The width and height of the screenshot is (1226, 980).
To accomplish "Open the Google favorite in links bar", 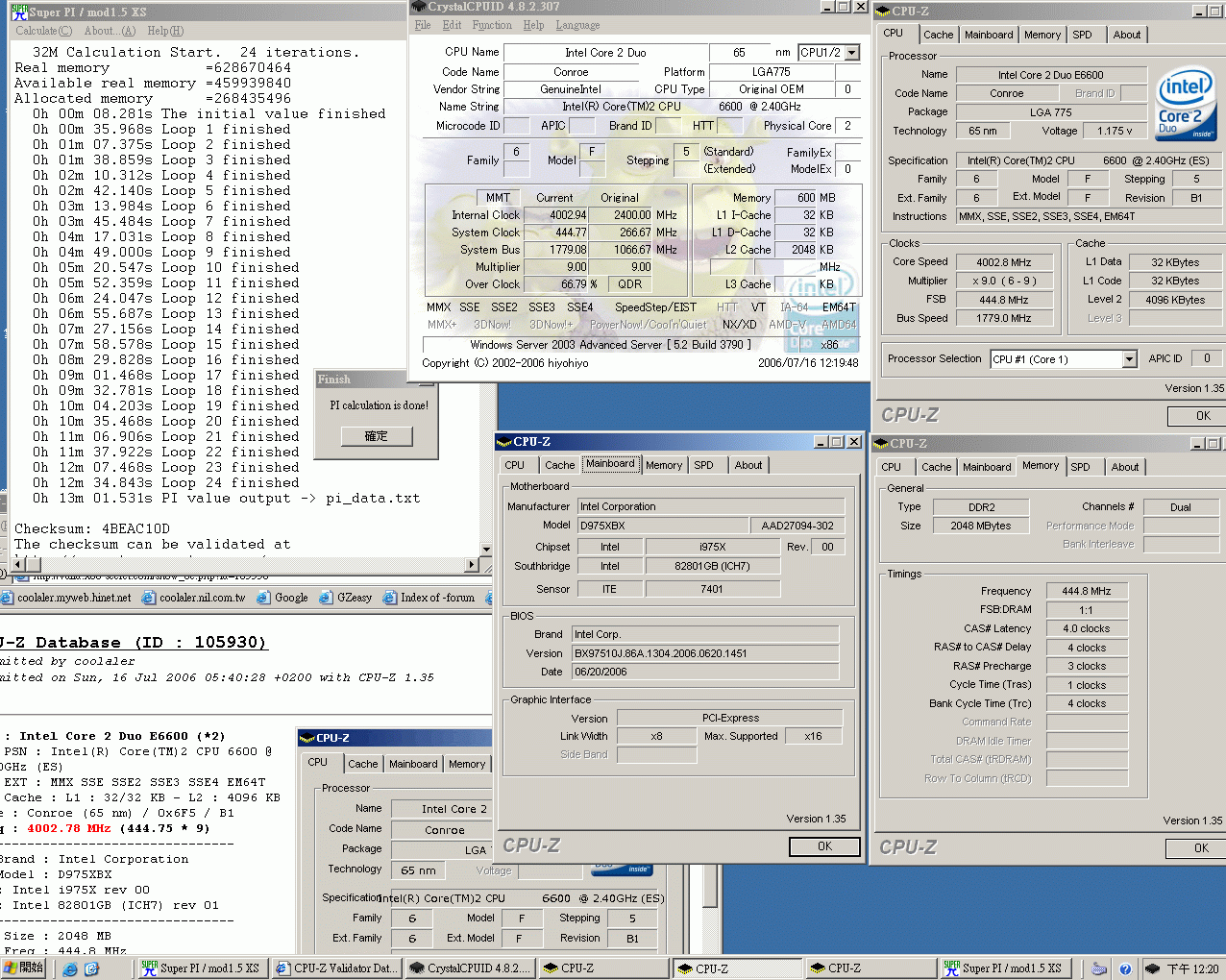I will 282,598.
